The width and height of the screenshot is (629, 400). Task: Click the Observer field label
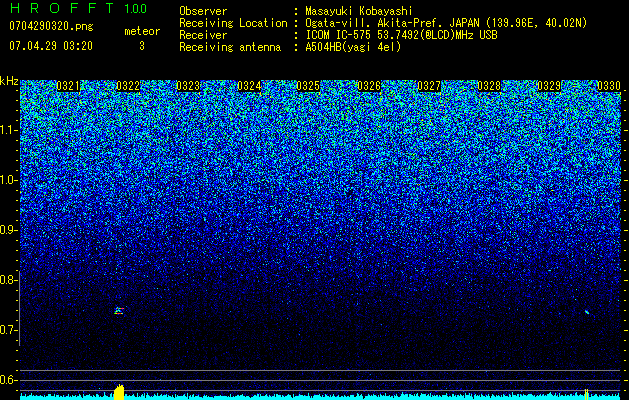(203, 12)
